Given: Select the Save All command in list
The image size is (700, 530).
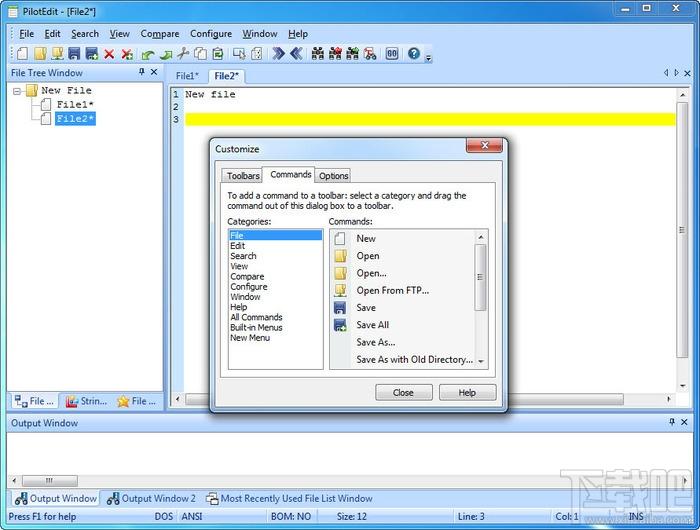Looking at the screenshot, I should (402, 325).
